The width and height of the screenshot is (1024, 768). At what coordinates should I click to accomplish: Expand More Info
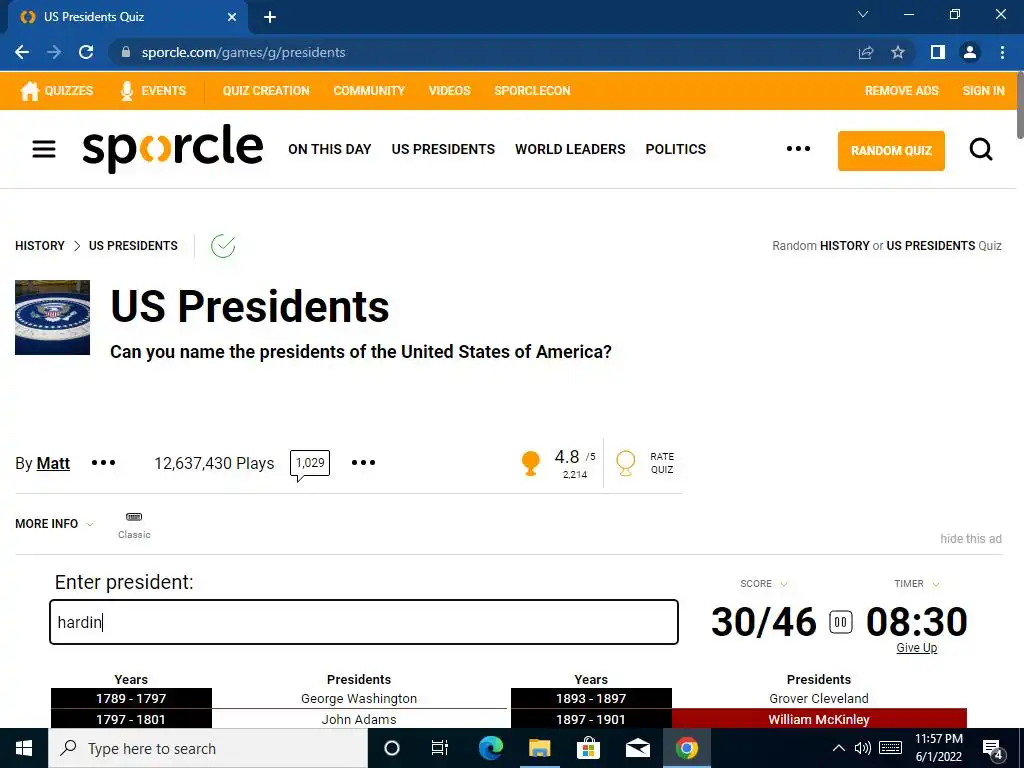point(54,524)
